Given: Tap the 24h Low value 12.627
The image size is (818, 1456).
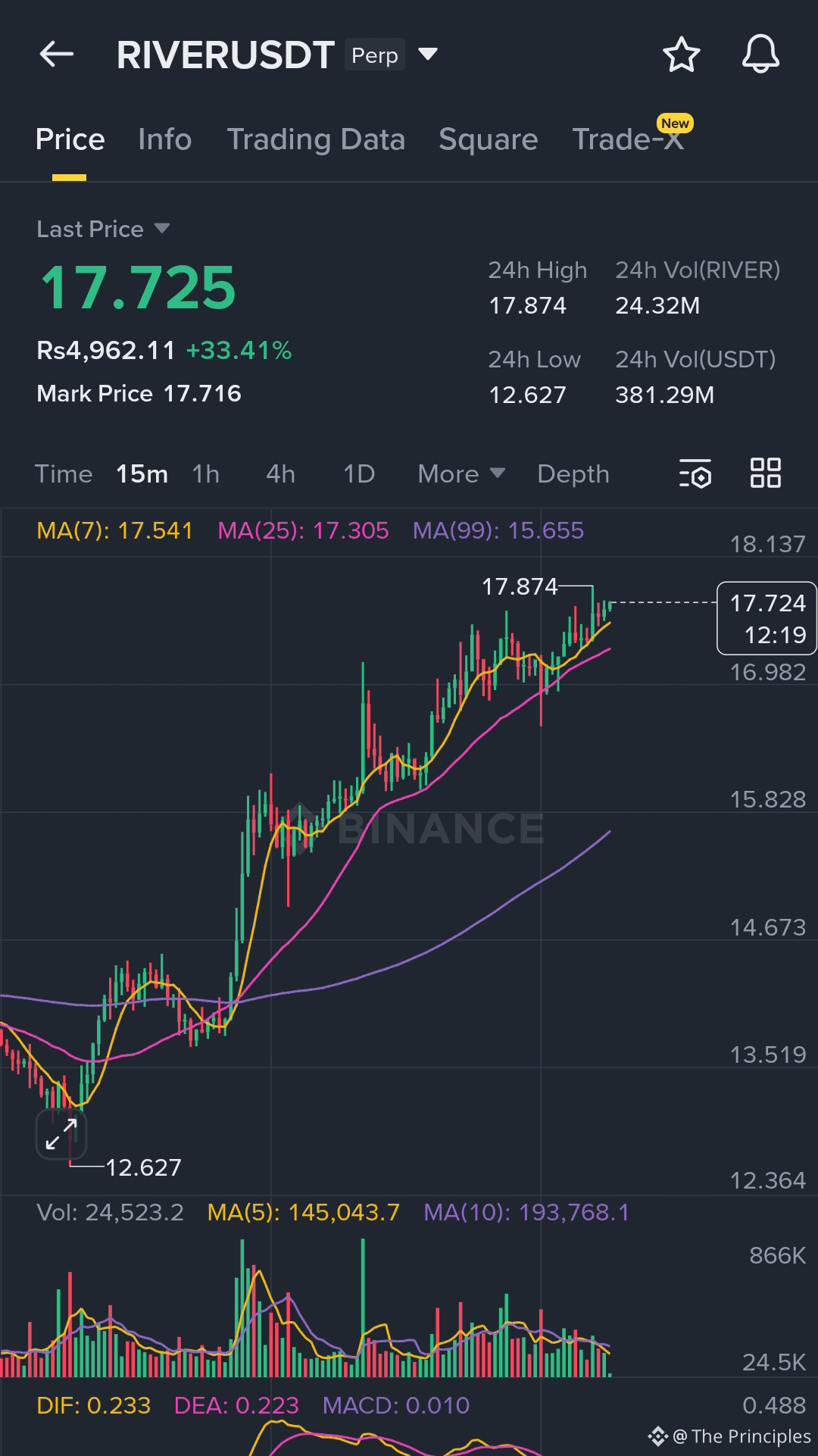Looking at the screenshot, I should pyautogui.click(x=527, y=395).
